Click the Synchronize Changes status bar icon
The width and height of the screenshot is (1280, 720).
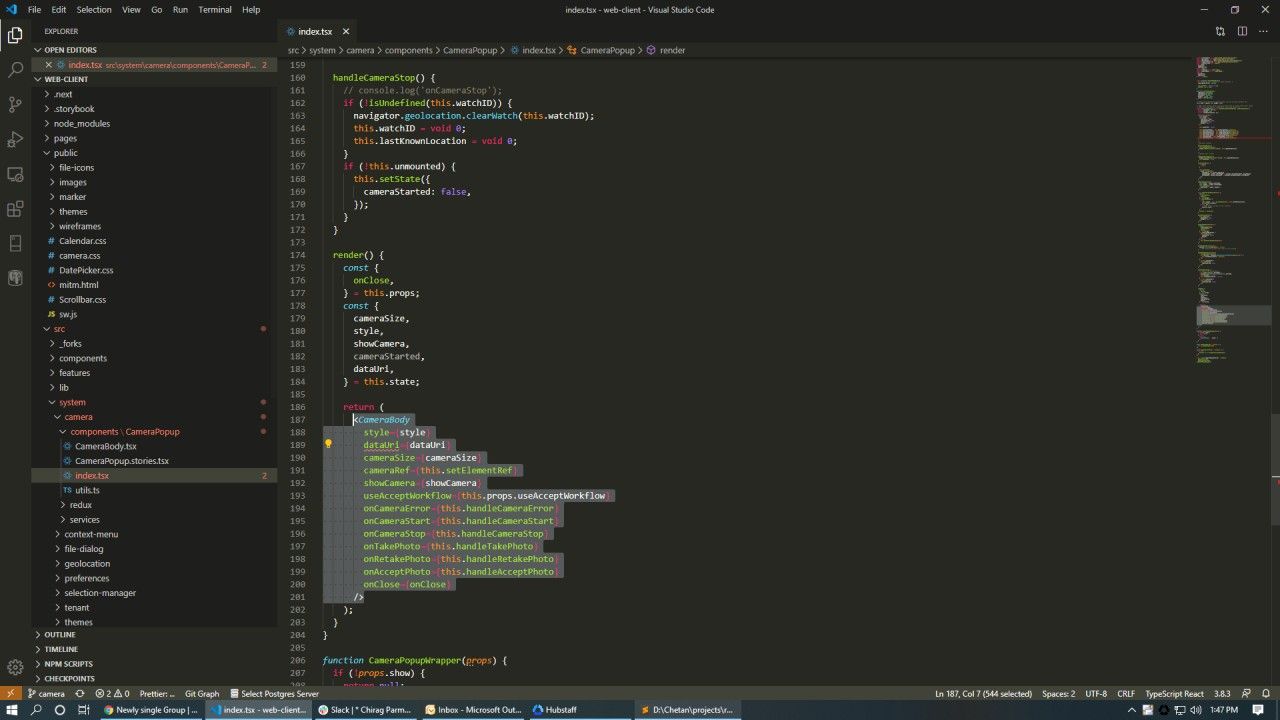(80, 694)
